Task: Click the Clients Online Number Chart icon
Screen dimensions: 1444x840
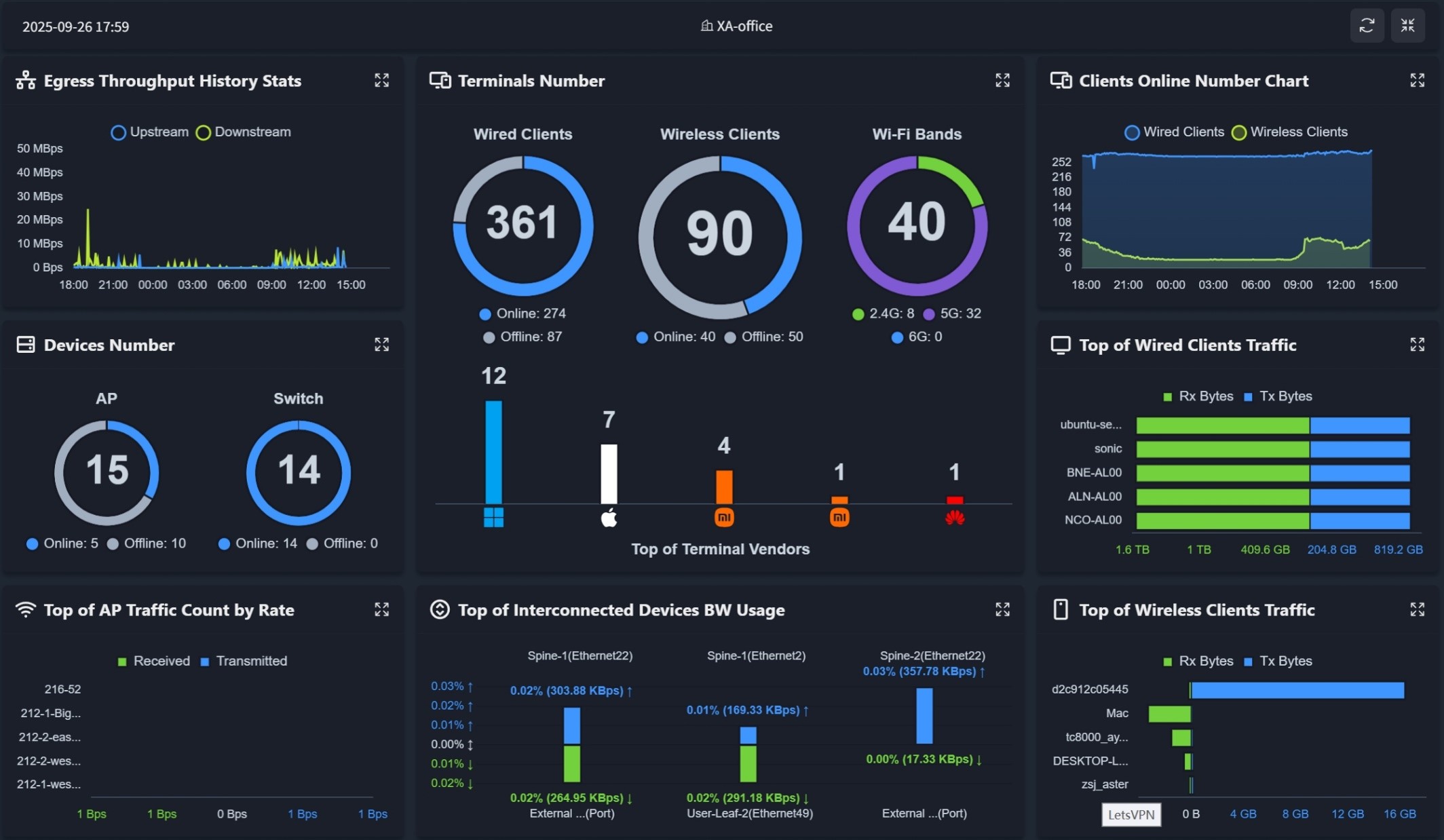Action: (x=1061, y=80)
